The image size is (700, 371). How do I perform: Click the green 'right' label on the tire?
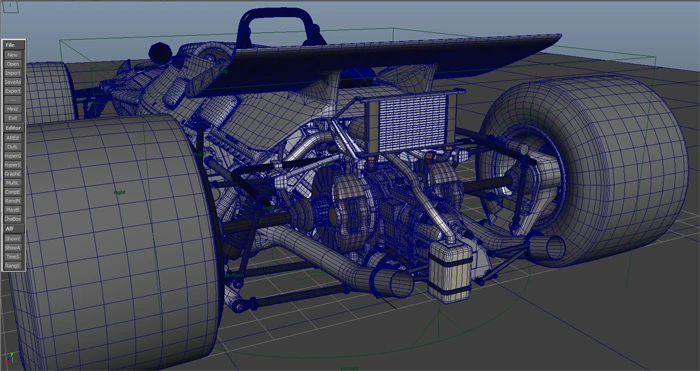pyautogui.click(x=119, y=192)
